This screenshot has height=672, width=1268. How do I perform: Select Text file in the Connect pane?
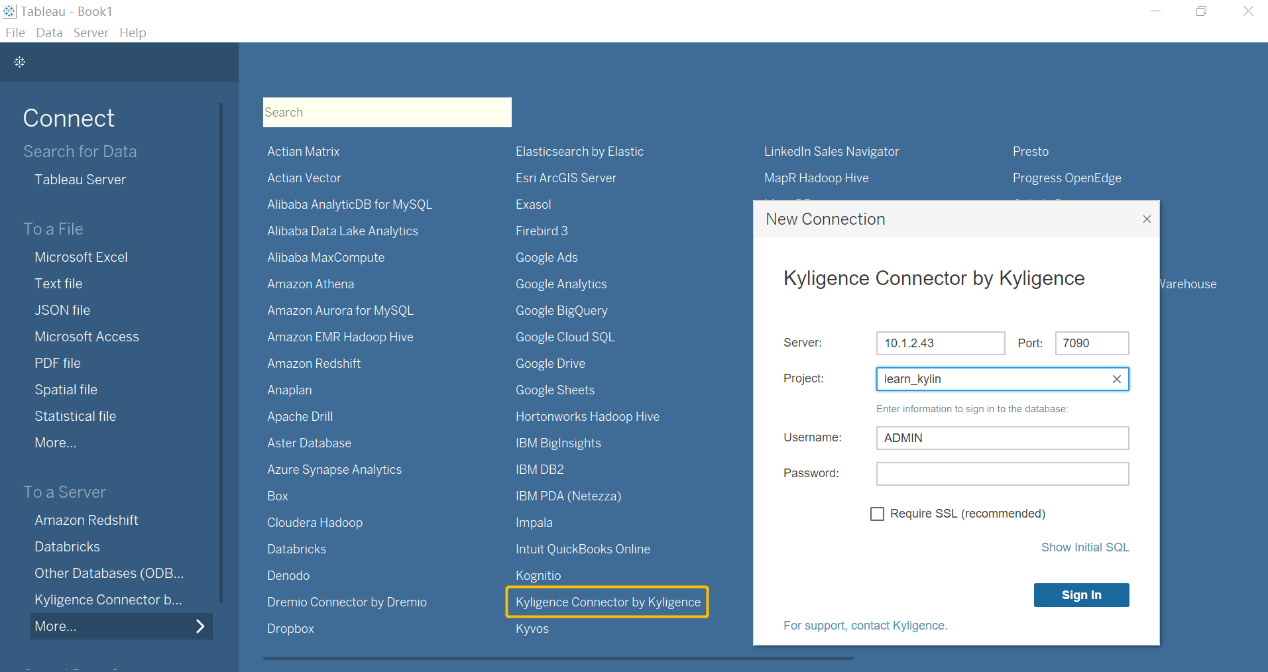tap(58, 283)
